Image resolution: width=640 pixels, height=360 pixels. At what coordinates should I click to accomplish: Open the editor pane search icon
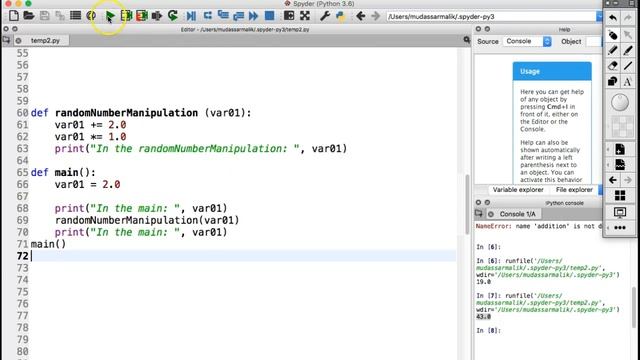(x=467, y=40)
